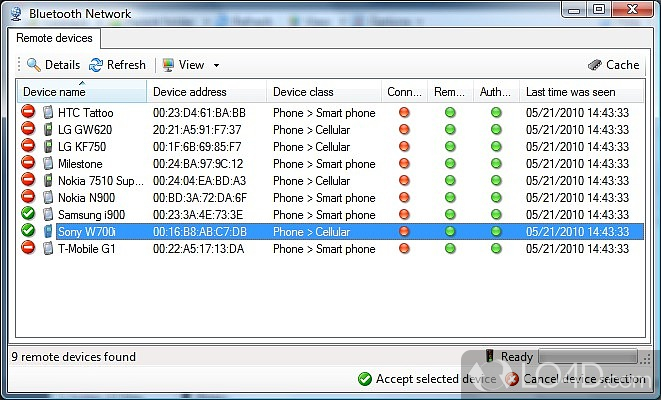Screen dimensions: 661x400
Task: Open the View dropdown arrow
Action: (216, 65)
